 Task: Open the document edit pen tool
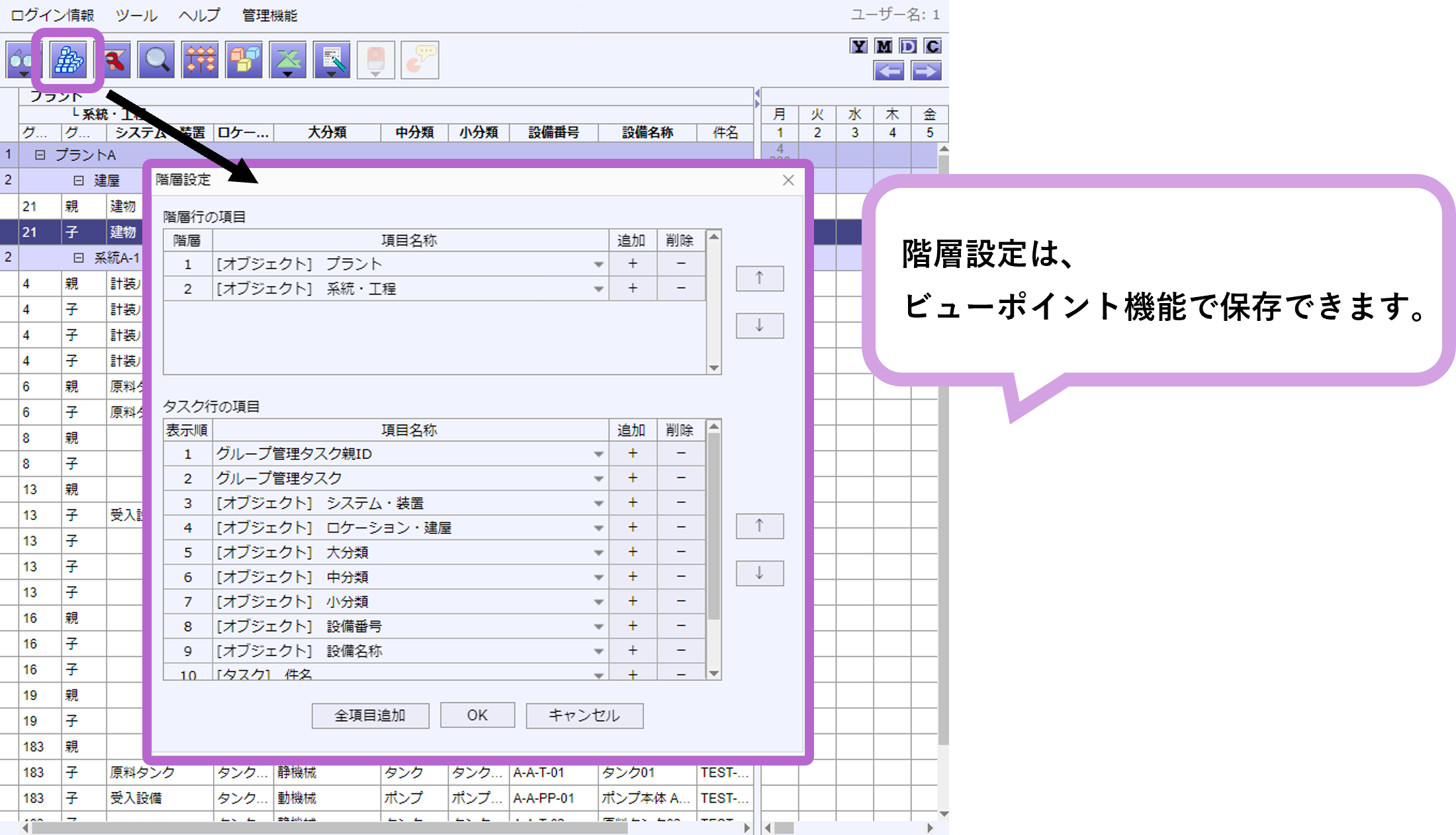click(x=332, y=60)
